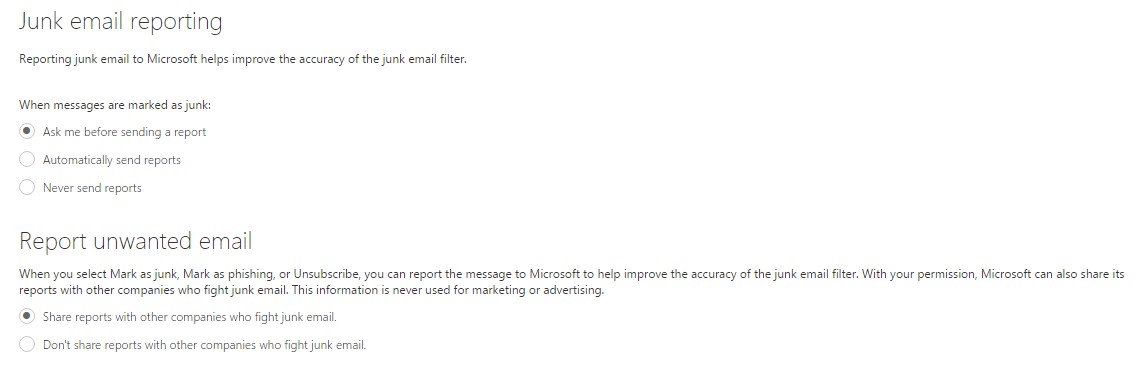Click the 'Reporting junk email to Microsoft helps' description
The width and height of the screenshot is (1140, 390).
tap(243, 59)
